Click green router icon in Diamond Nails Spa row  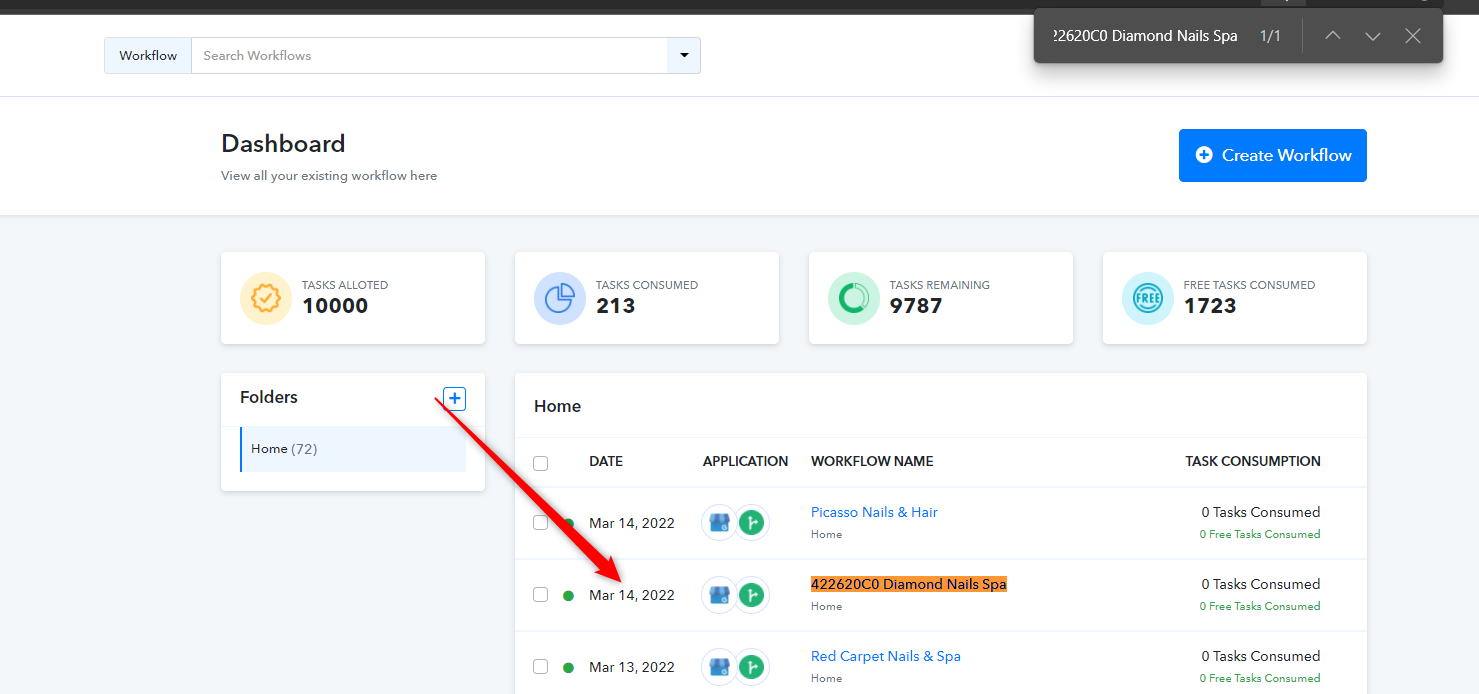coord(752,594)
